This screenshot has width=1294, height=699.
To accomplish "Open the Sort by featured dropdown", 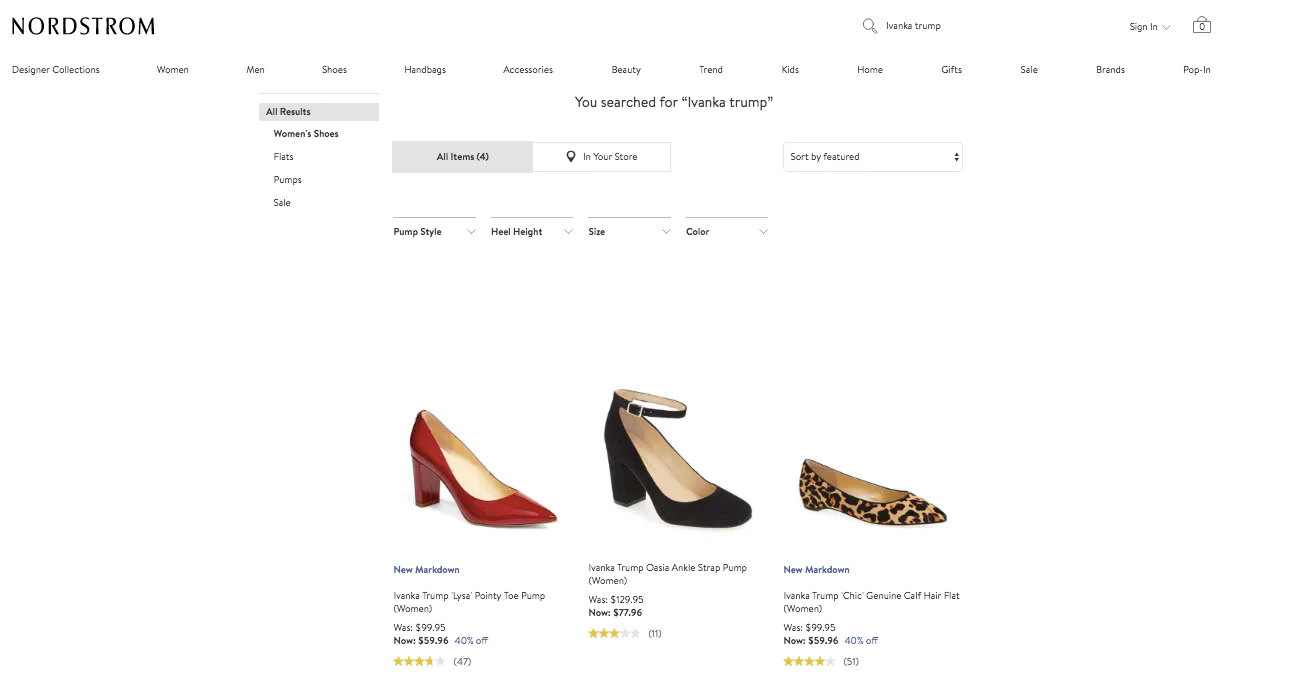I will (x=872, y=157).
